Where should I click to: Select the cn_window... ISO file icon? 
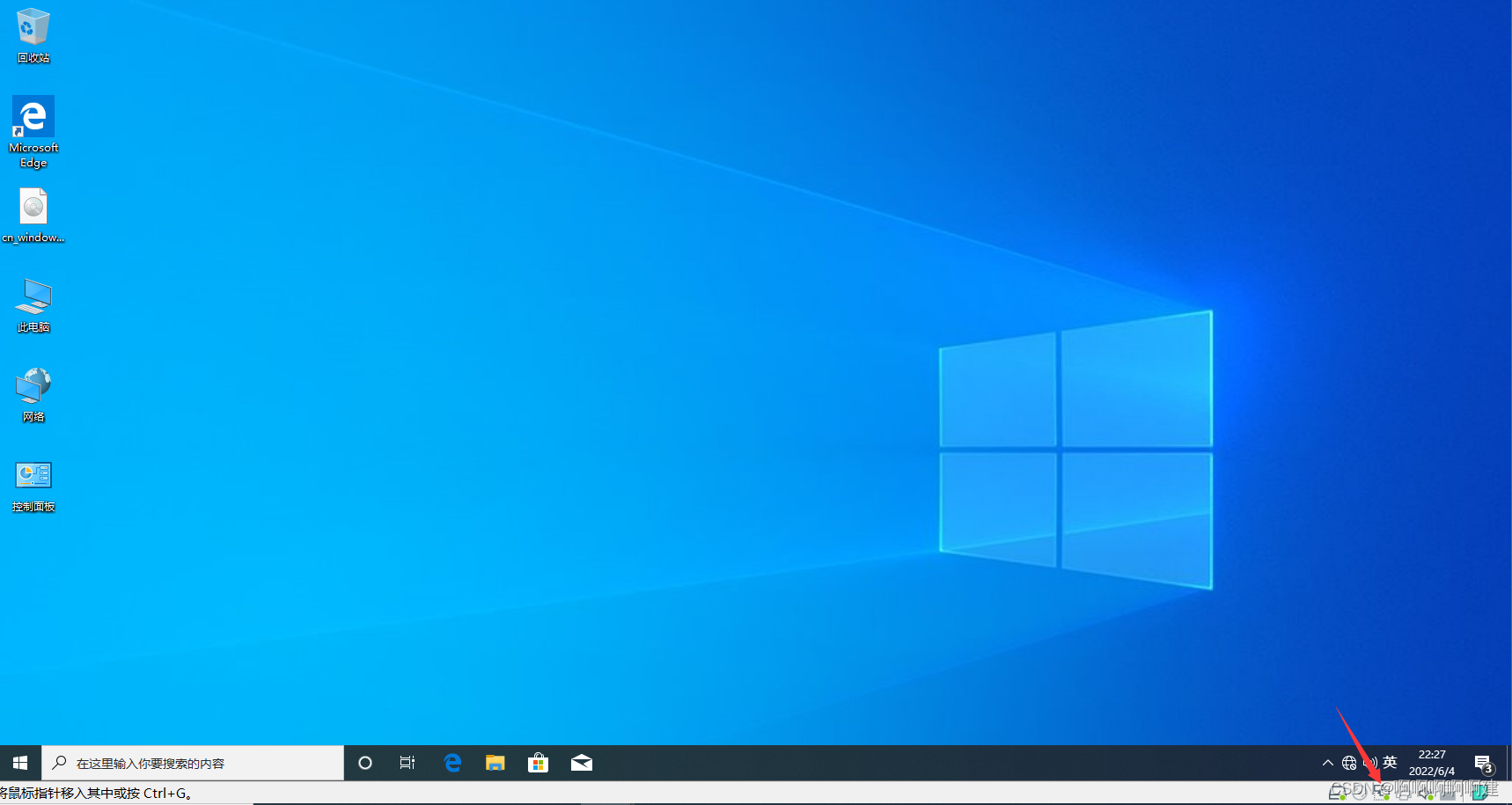33,216
